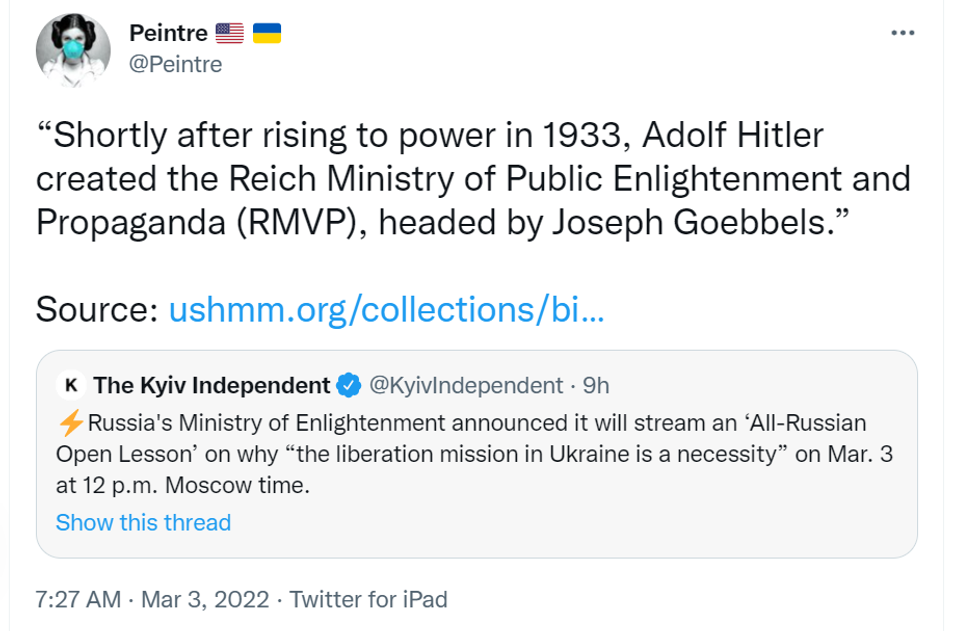
Task: Click the blue verified checkmark badge
Action: coord(348,385)
